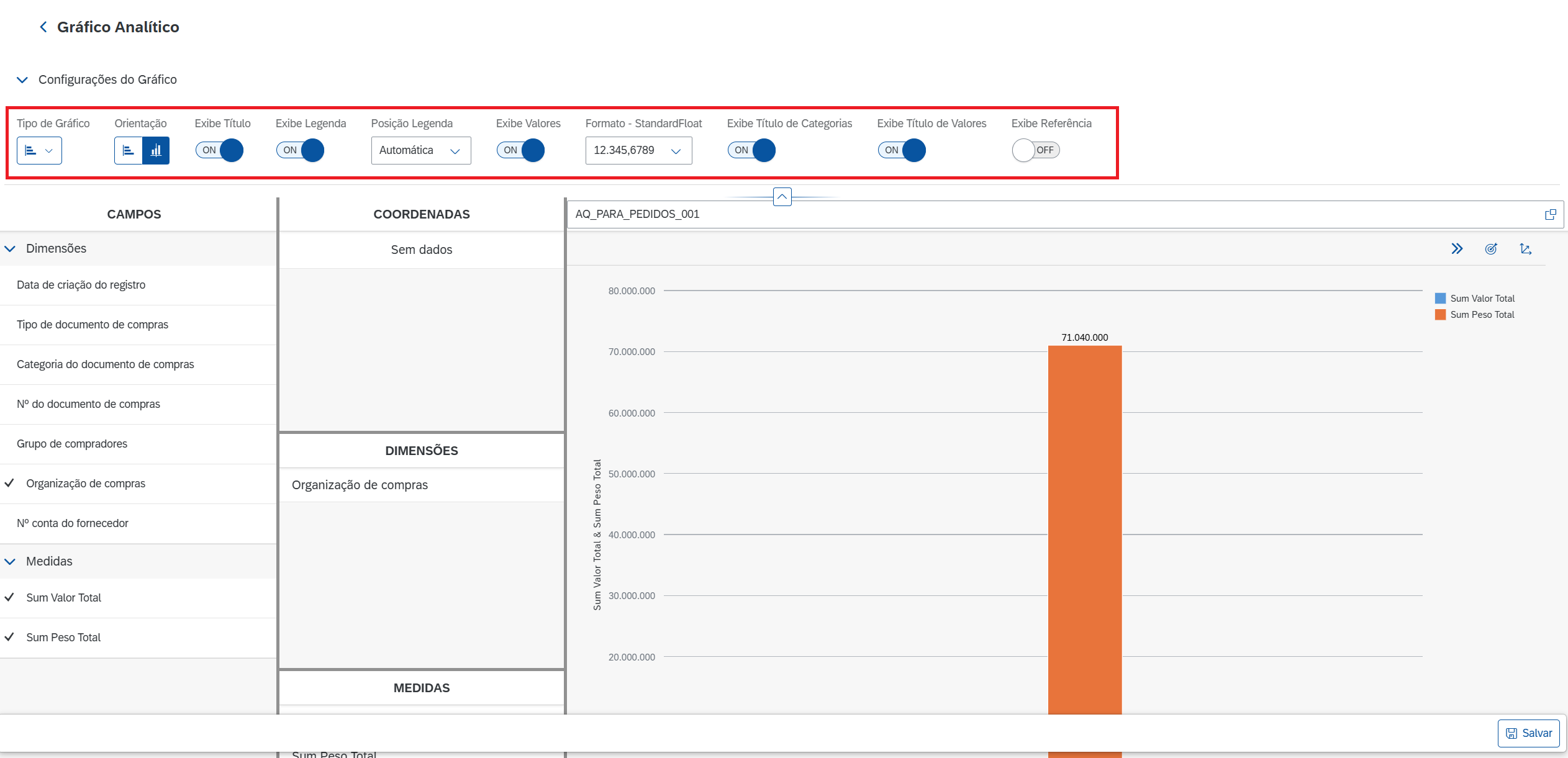Screen dimensions: 1568x758
Task: Click the COORDENADAS panel header
Action: coord(422,214)
